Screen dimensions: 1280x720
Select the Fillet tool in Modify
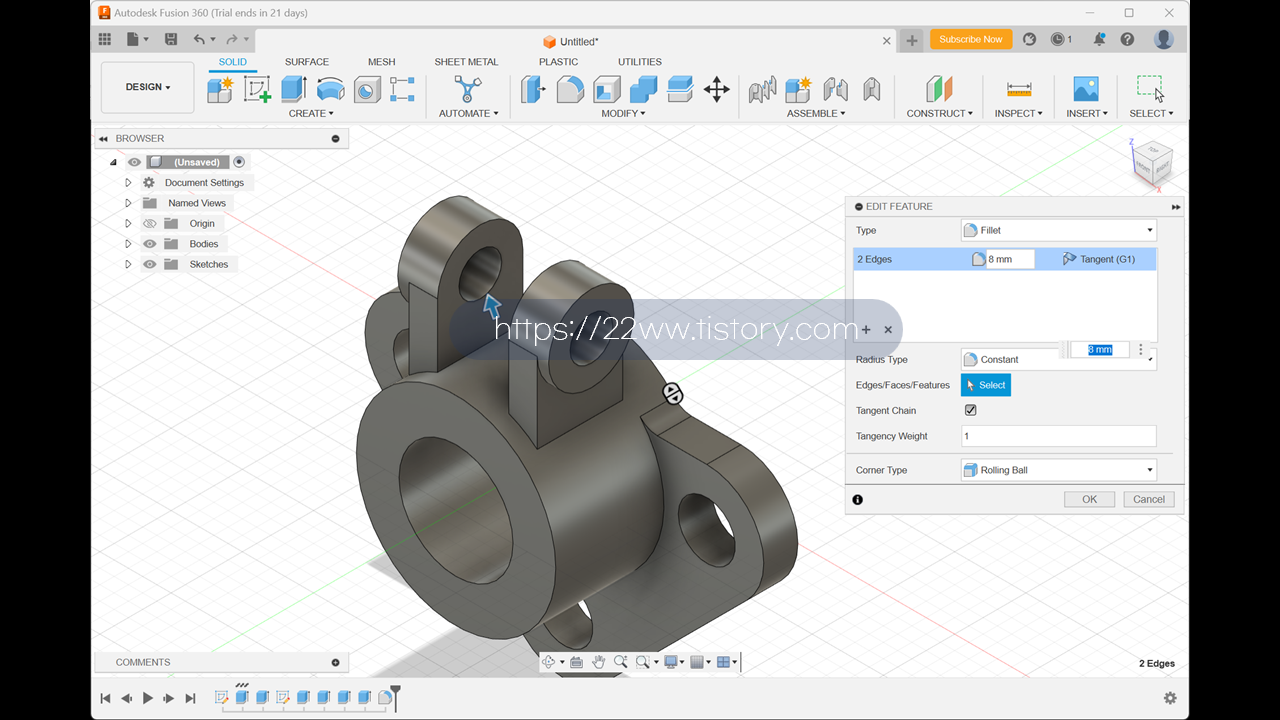pyautogui.click(x=570, y=89)
